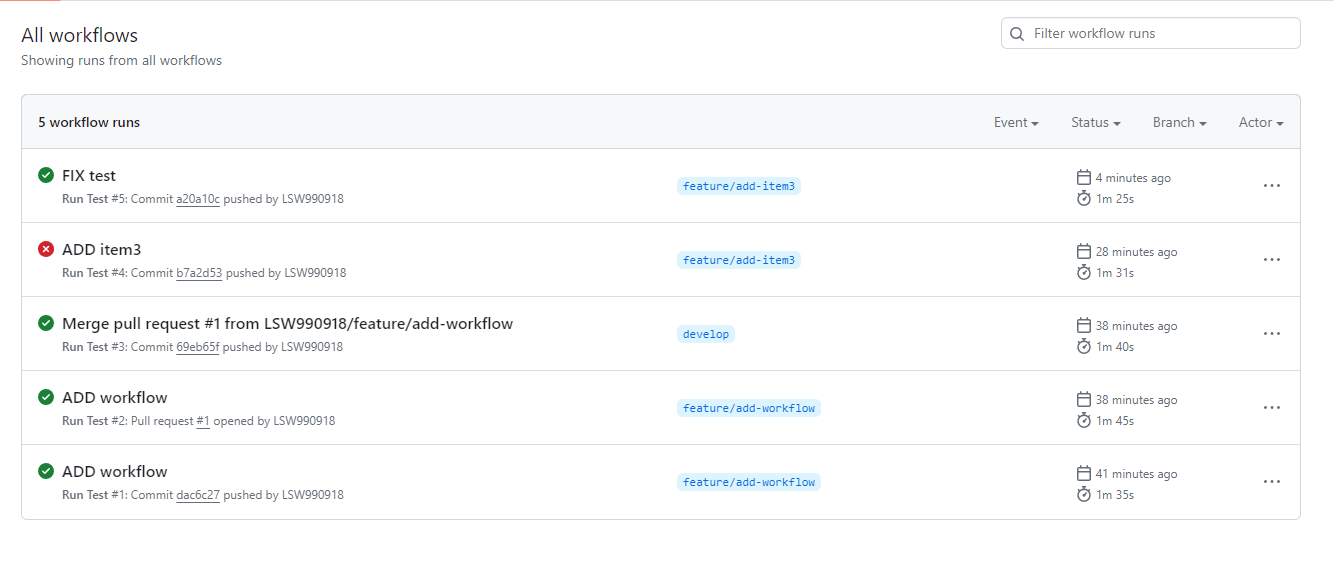1334x561 pixels.
Task: Open commit dac6c27 link
Action: (198, 495)
